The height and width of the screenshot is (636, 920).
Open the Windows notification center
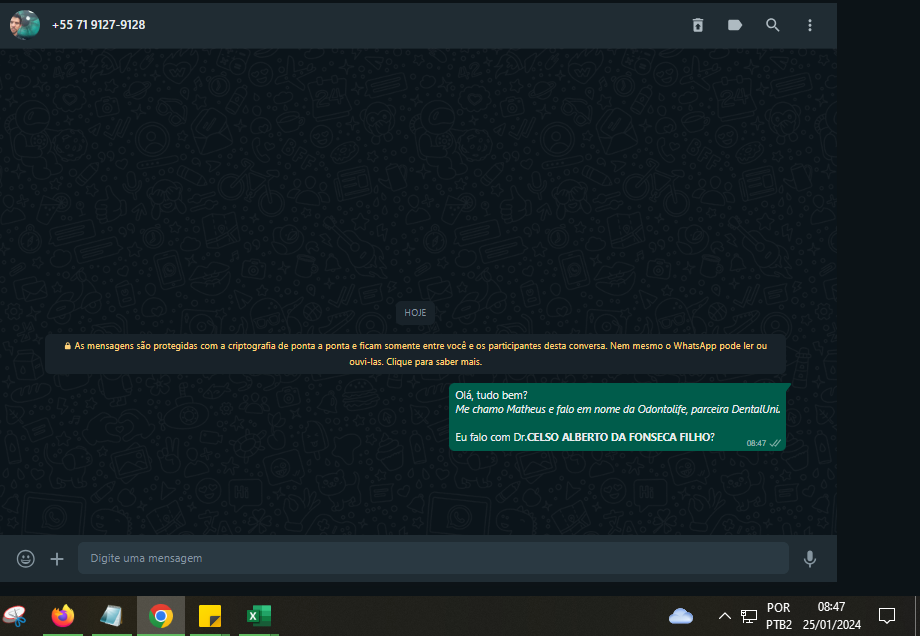coord(887,616)
